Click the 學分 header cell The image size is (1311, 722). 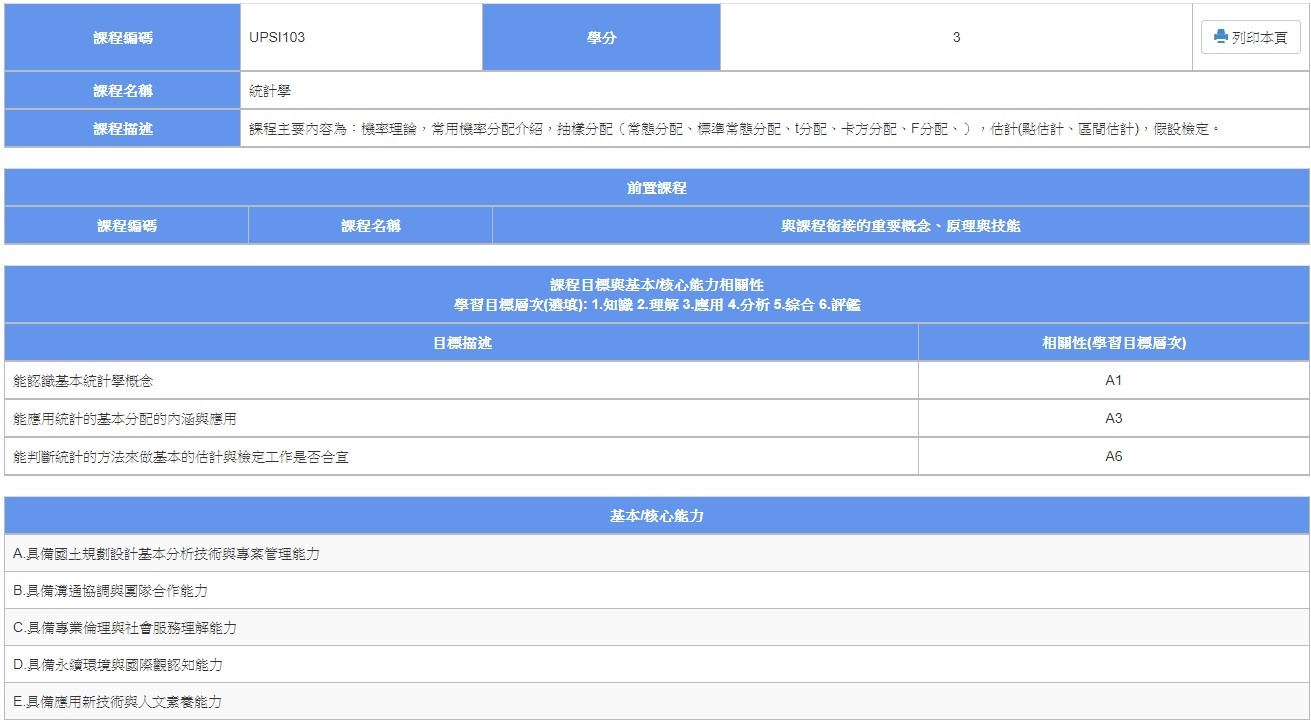[x=601, y=37]
